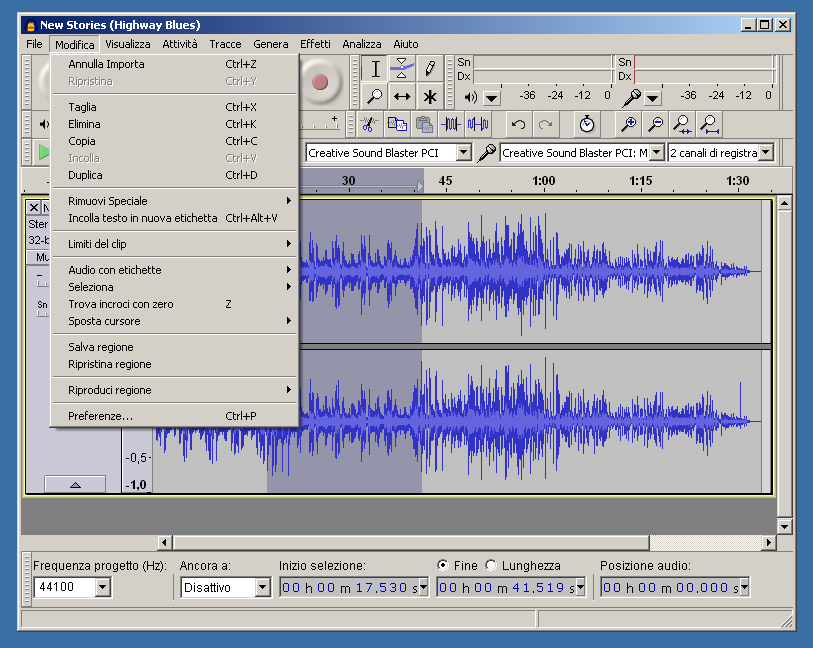Click the Trim audio toolbar icon
The height and width of the screenshot is (648, 813).
451,124
